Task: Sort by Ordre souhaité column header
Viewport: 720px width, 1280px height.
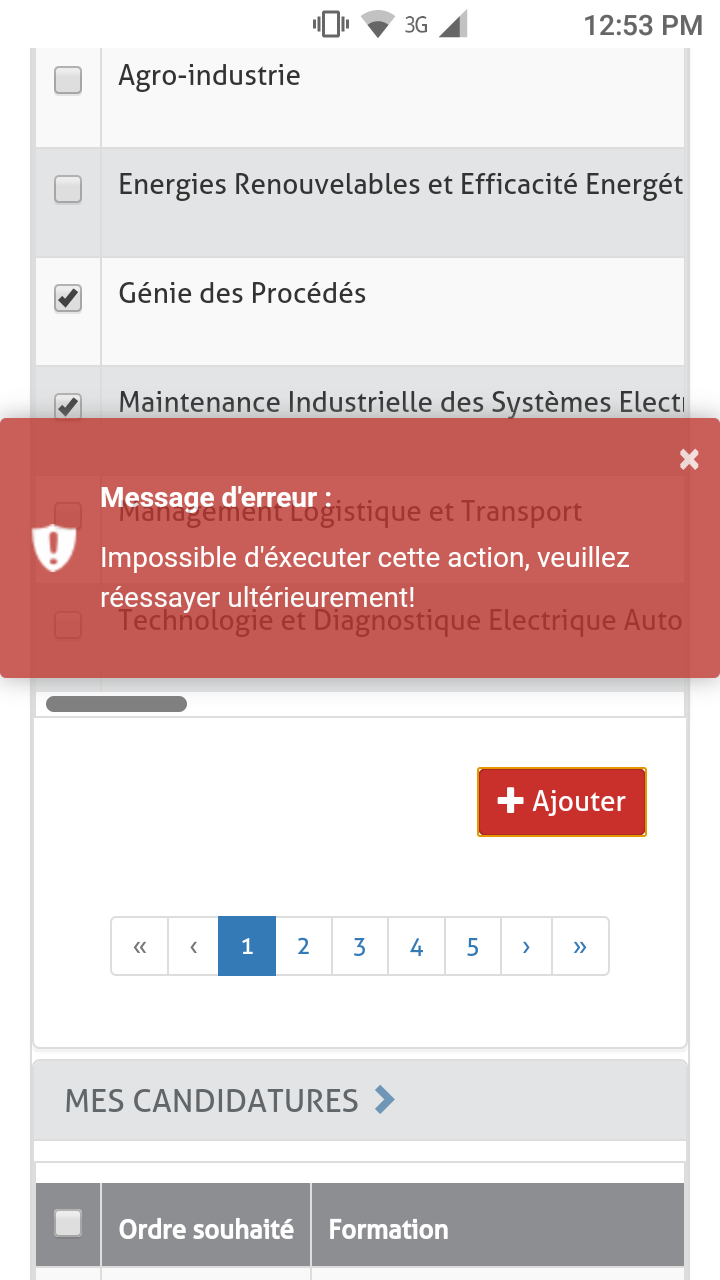Action: tap(206, 1229)
